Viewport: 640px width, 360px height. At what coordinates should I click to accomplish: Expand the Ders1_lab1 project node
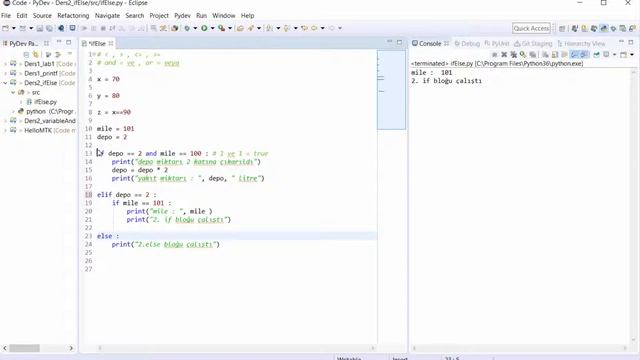tap(5, 64)
